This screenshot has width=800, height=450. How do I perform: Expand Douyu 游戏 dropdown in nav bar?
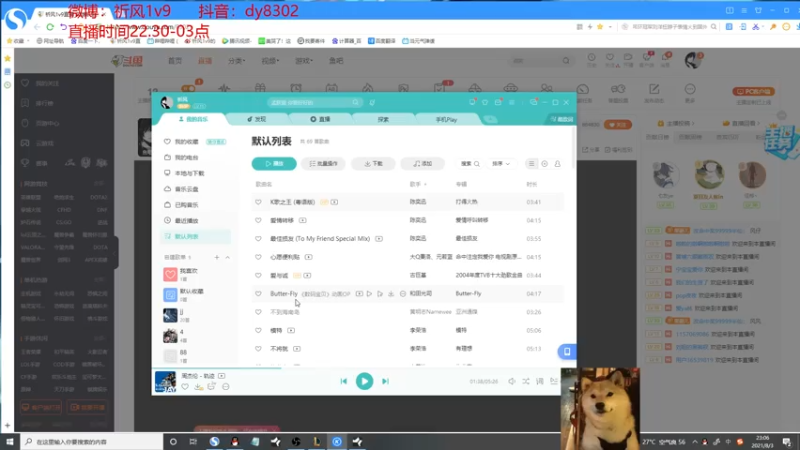coord(304,61)
